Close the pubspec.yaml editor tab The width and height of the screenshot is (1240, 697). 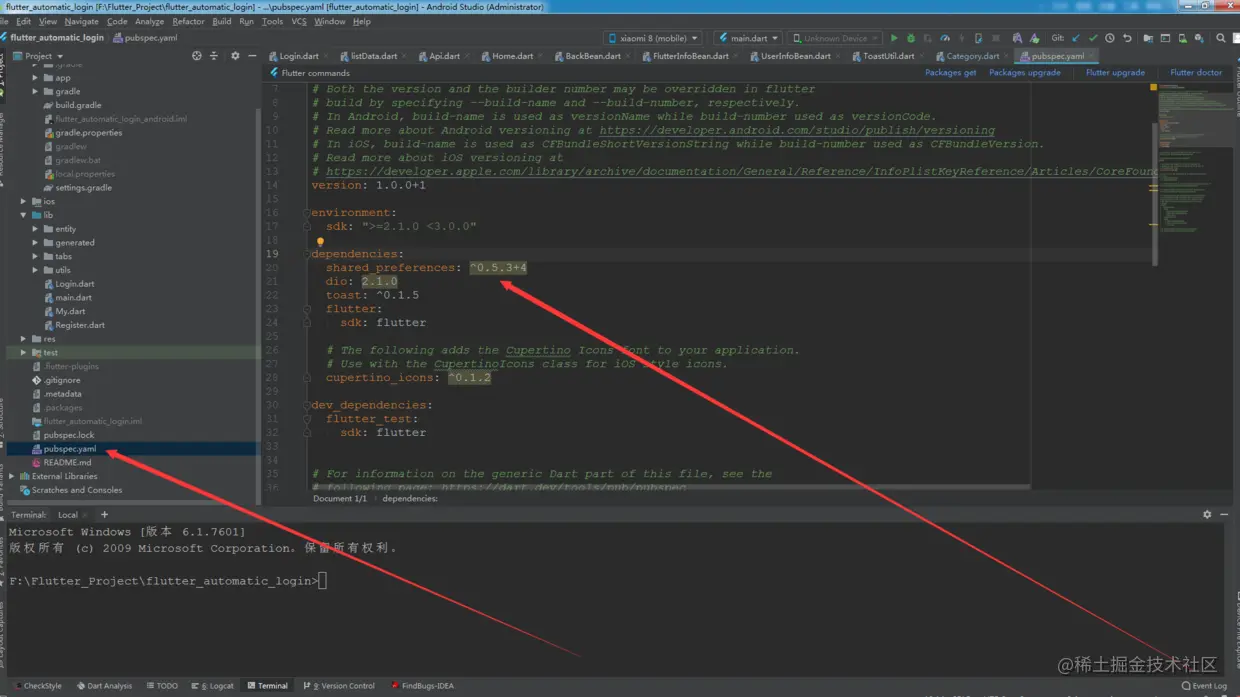(1092, 56)
